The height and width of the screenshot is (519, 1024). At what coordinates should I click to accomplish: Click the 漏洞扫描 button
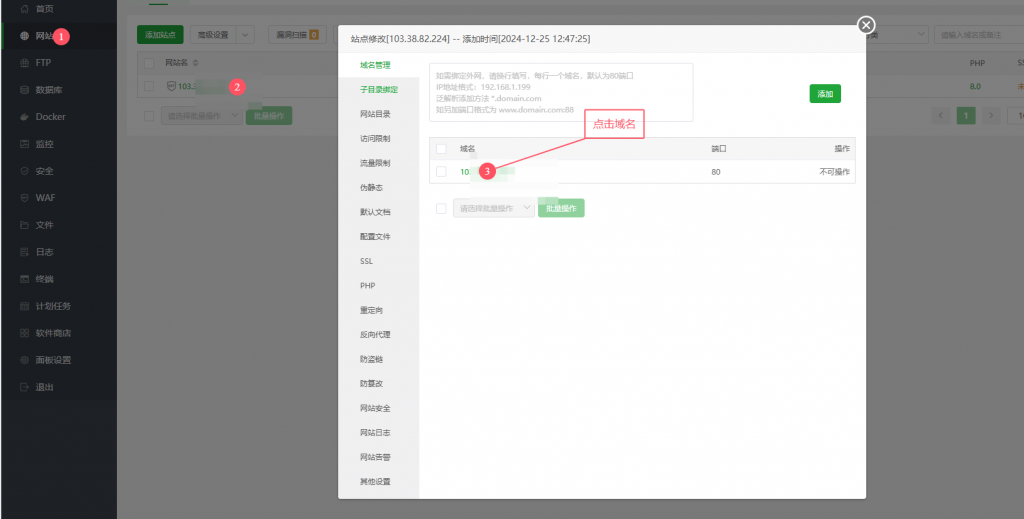(297, 35)
